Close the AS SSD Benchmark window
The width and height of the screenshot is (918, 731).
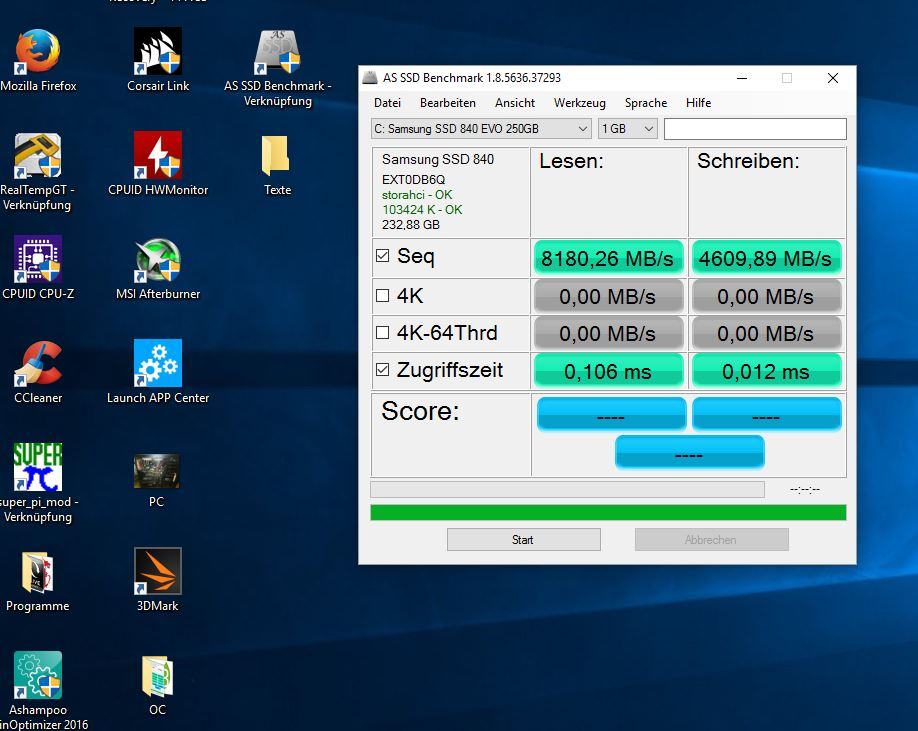(x=833, y=78)
